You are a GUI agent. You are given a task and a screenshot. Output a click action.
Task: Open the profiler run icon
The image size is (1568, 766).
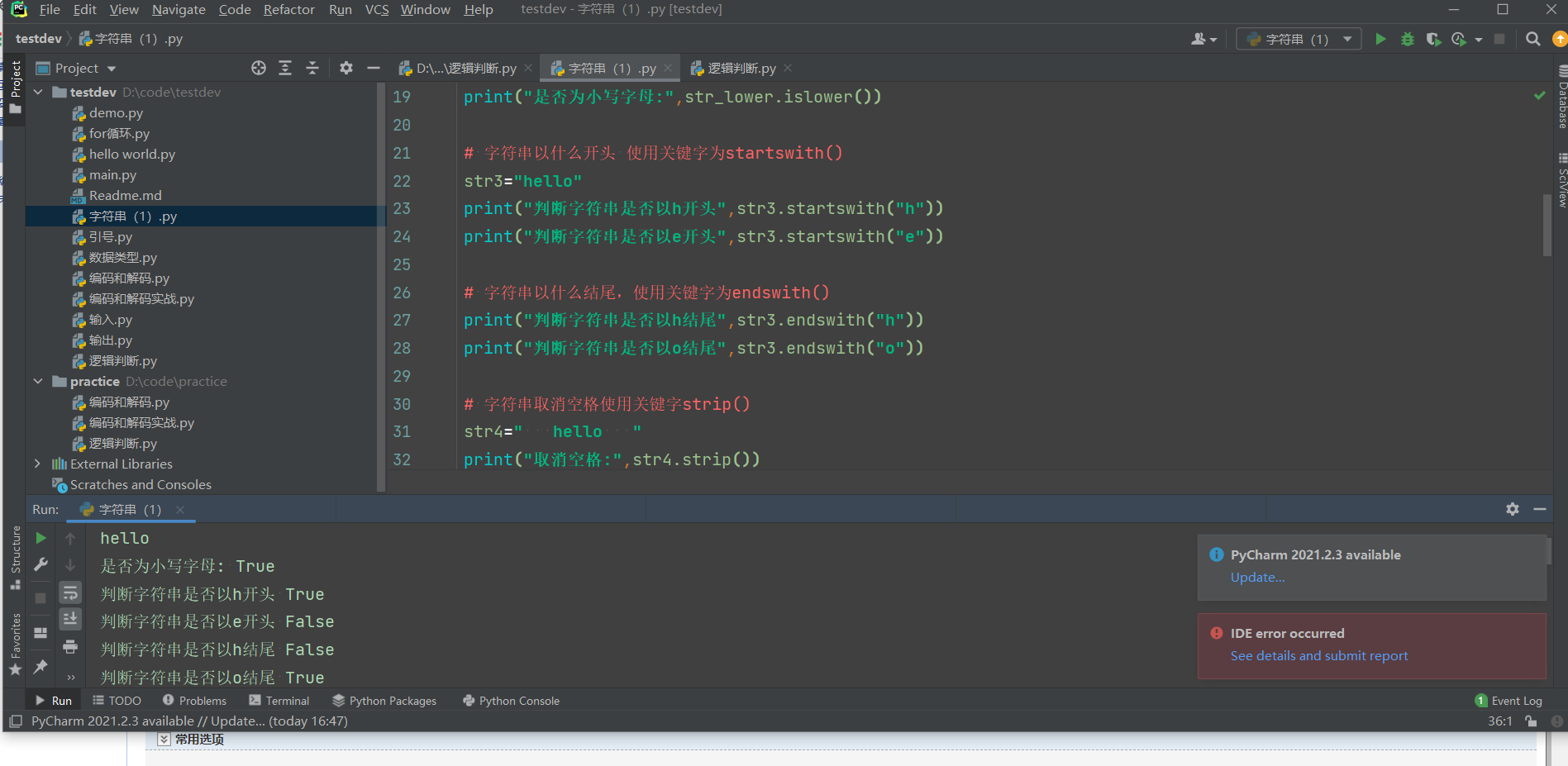click(1459, 39)
